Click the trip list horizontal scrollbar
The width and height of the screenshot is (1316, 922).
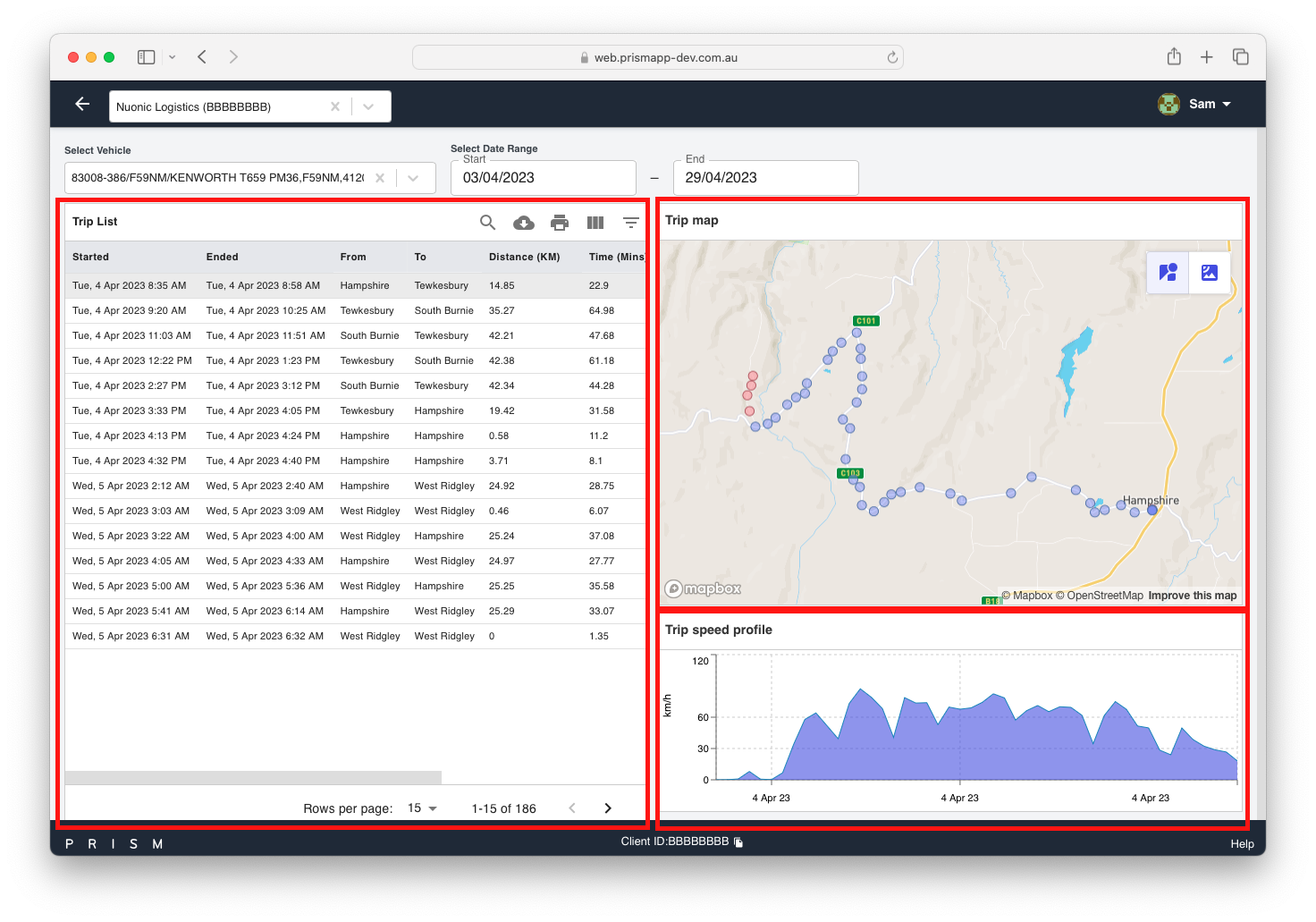tap(253, 777)
